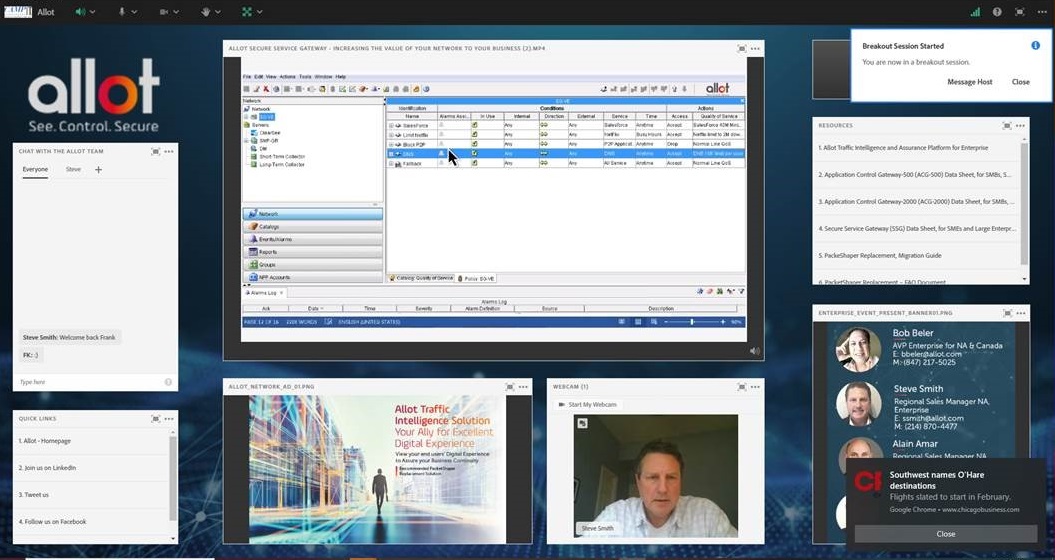Viewport: 1055px width, 560px height.
Task: Mute the speaker audio icon
Action: point(80,11)
